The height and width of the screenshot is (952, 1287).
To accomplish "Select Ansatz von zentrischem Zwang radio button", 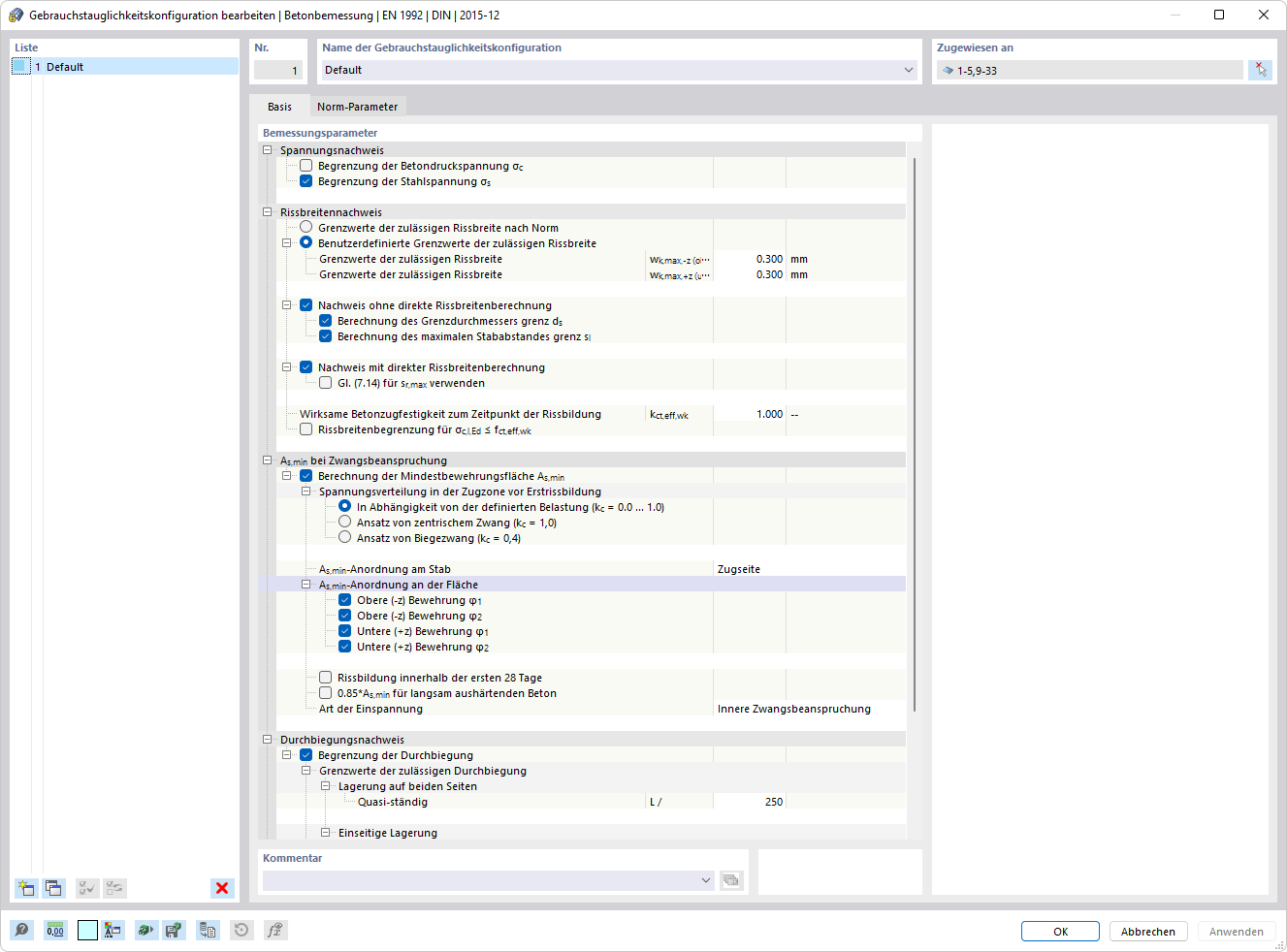I will coord(344,522).
